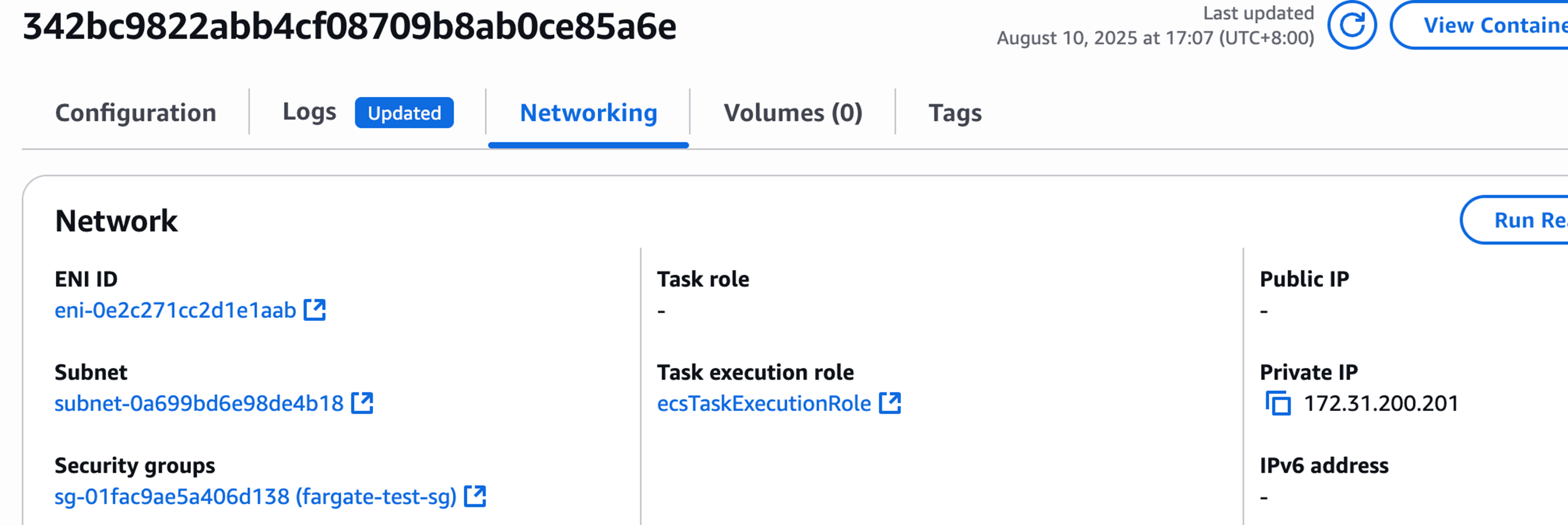This screenshot has height=525, width=1568.
Task: Click the refresh icon near Last updated
Action: (x=1351, y=25)
